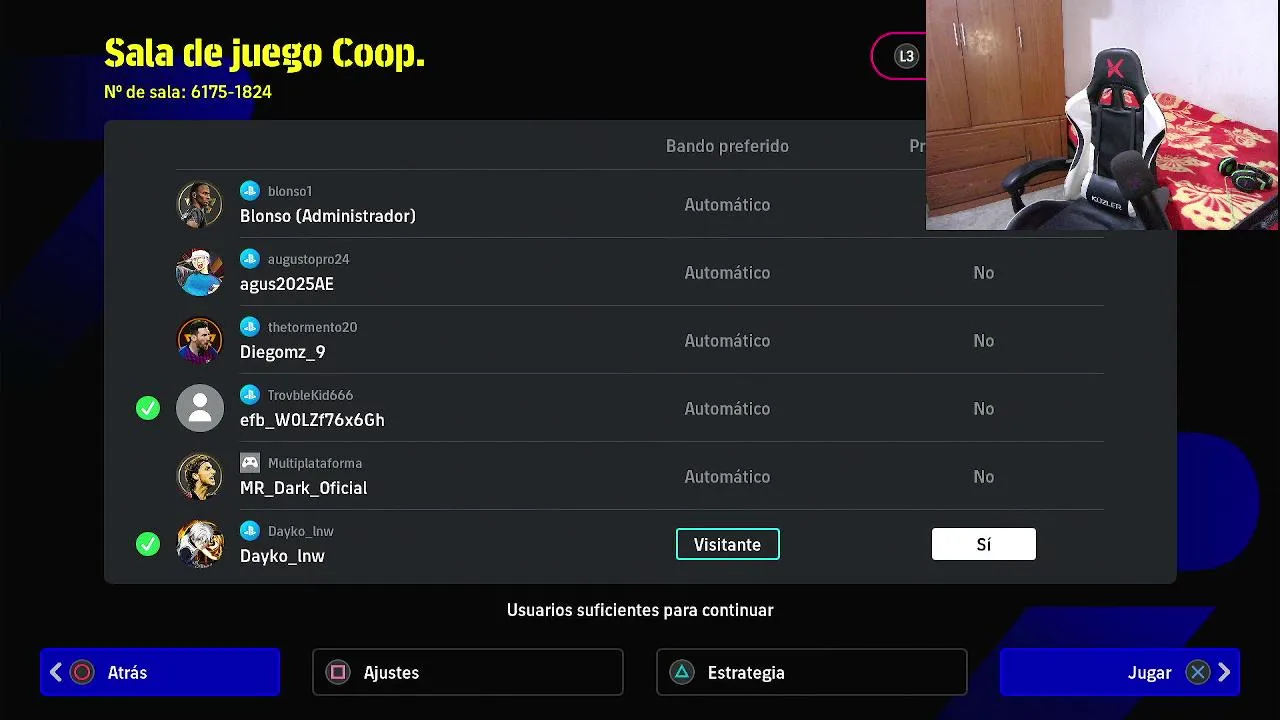
Task: Toggle ready checkmark for efb_W0LZf76x6Gh
Action: coord(148,408)
